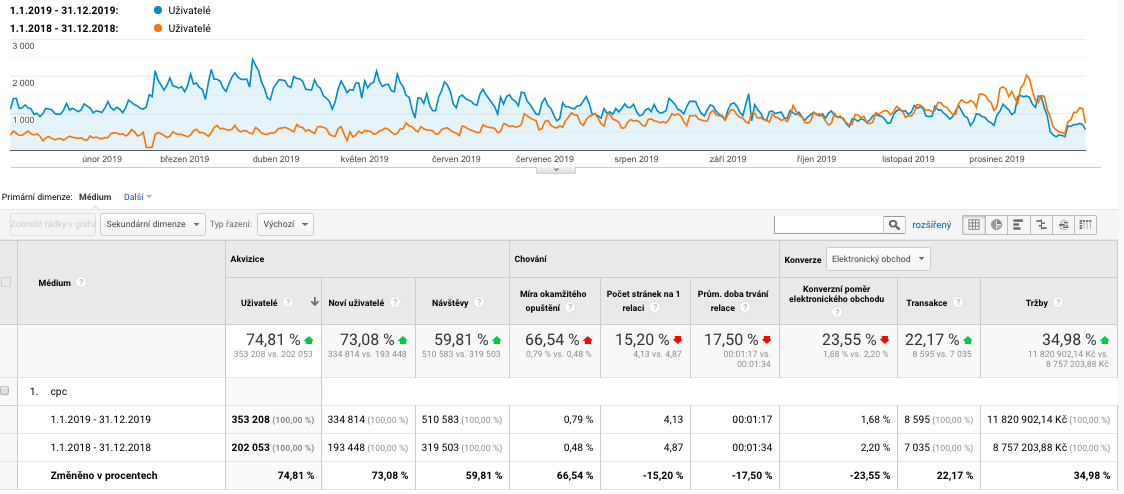Tick the checkbox for cpc row

click(x=5, y=391)
